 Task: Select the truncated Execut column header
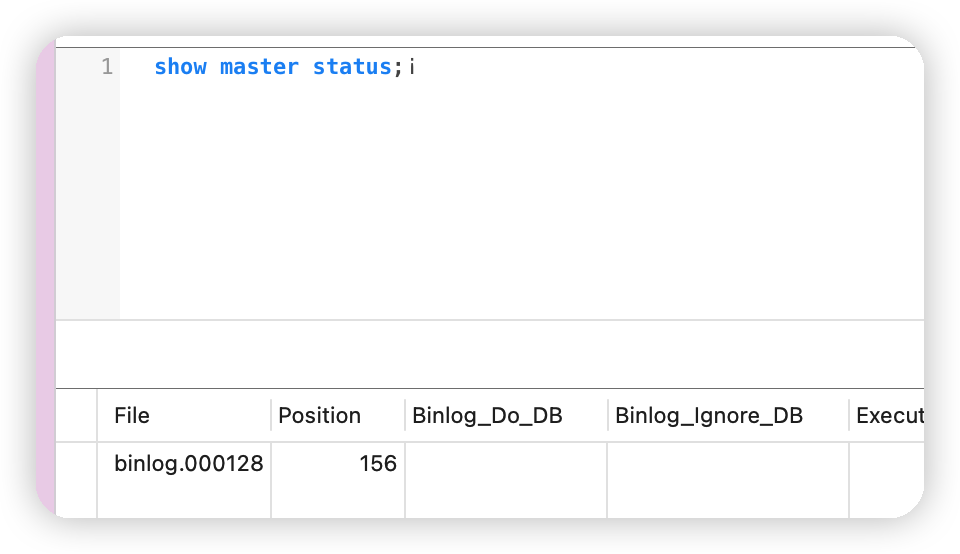(x=887, y=416)
